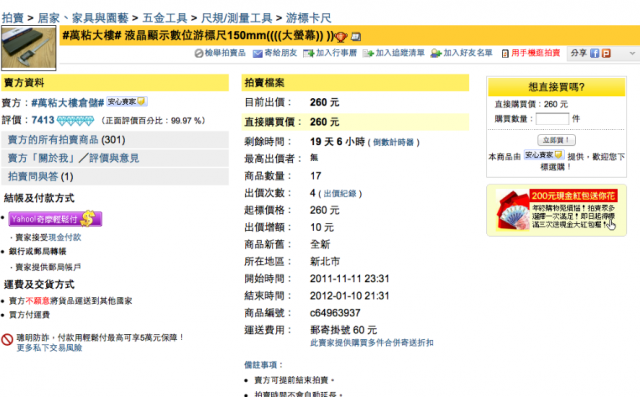
Task: Open the 游標卡尺 breadcrumb category
Action: point(308,18)
